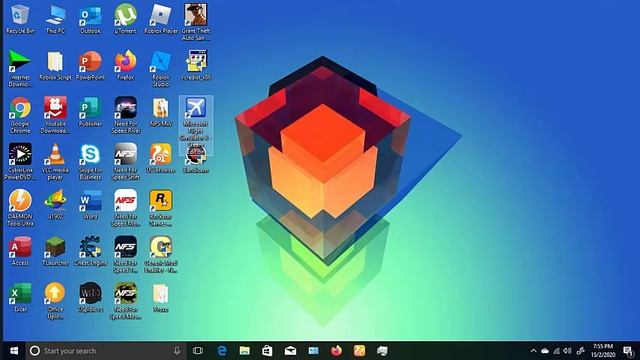The width and height of the screenshot is (640, 360).
Task: Open Microsoft Store from the taskbar
Action: click(x=267, y=351)
